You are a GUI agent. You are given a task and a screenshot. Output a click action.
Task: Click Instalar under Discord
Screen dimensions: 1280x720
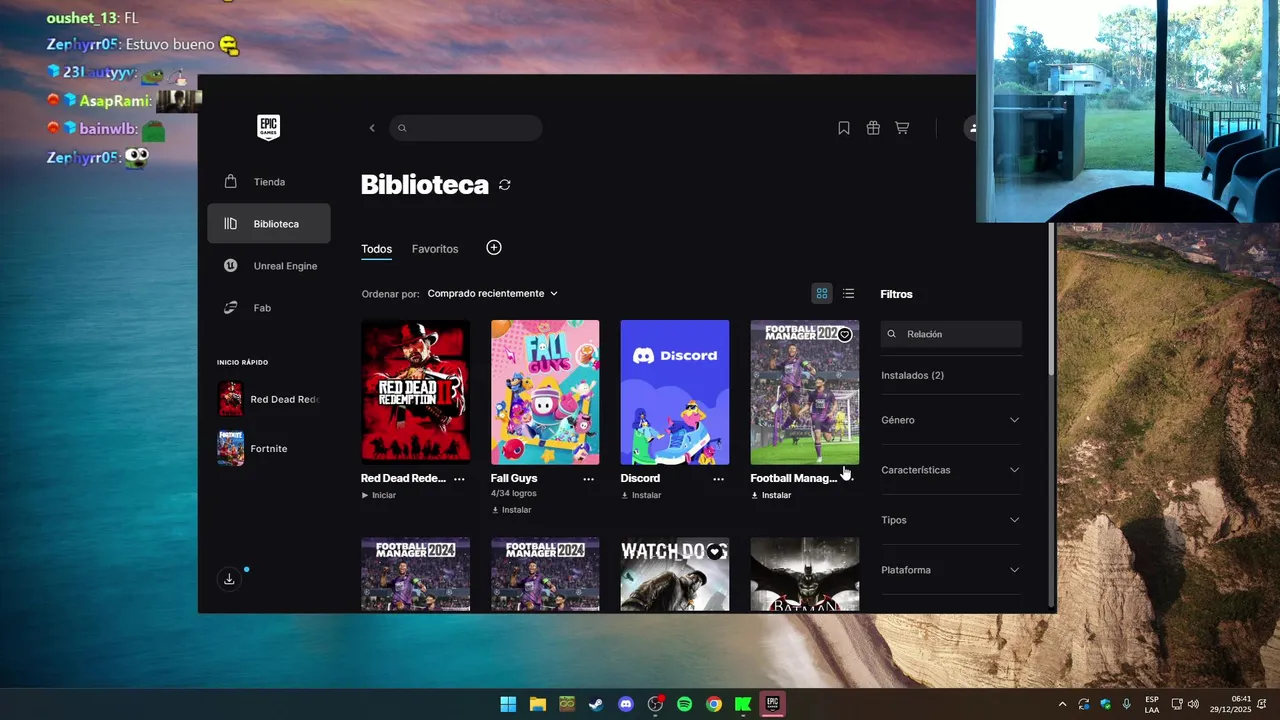[x=642, y=495]
